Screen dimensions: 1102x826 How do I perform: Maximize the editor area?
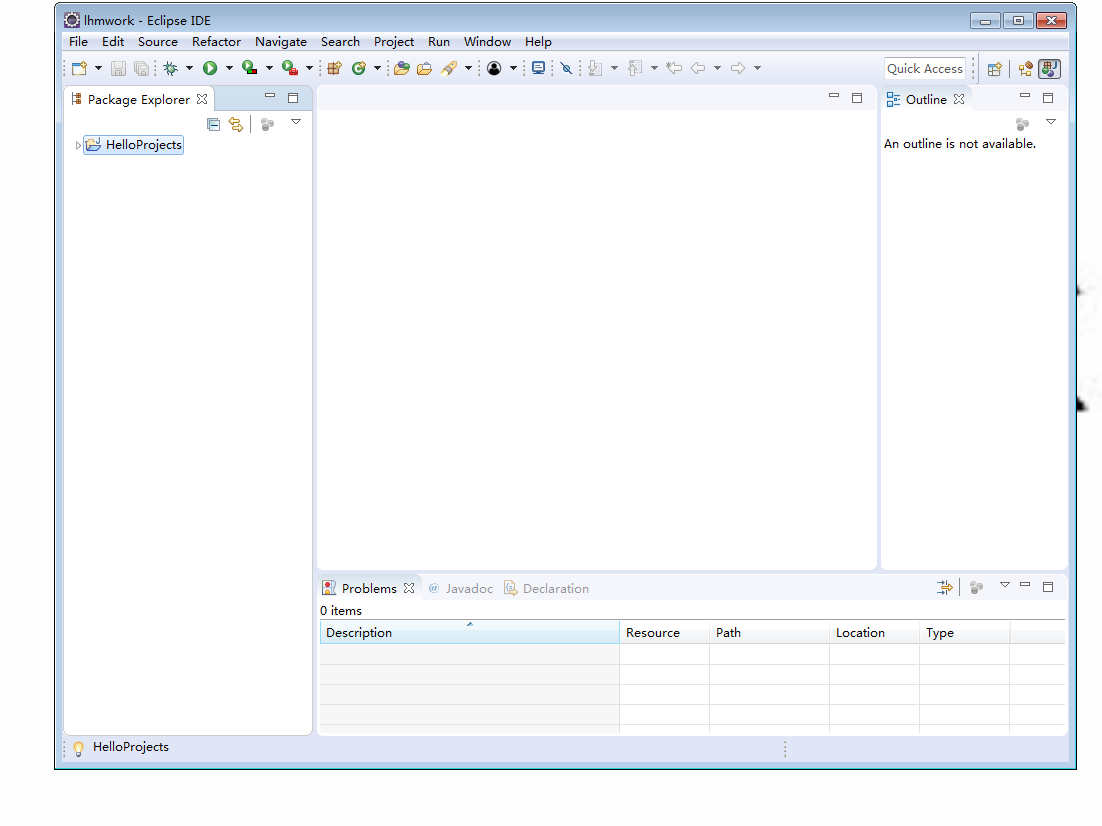click(x=857, y=98)
